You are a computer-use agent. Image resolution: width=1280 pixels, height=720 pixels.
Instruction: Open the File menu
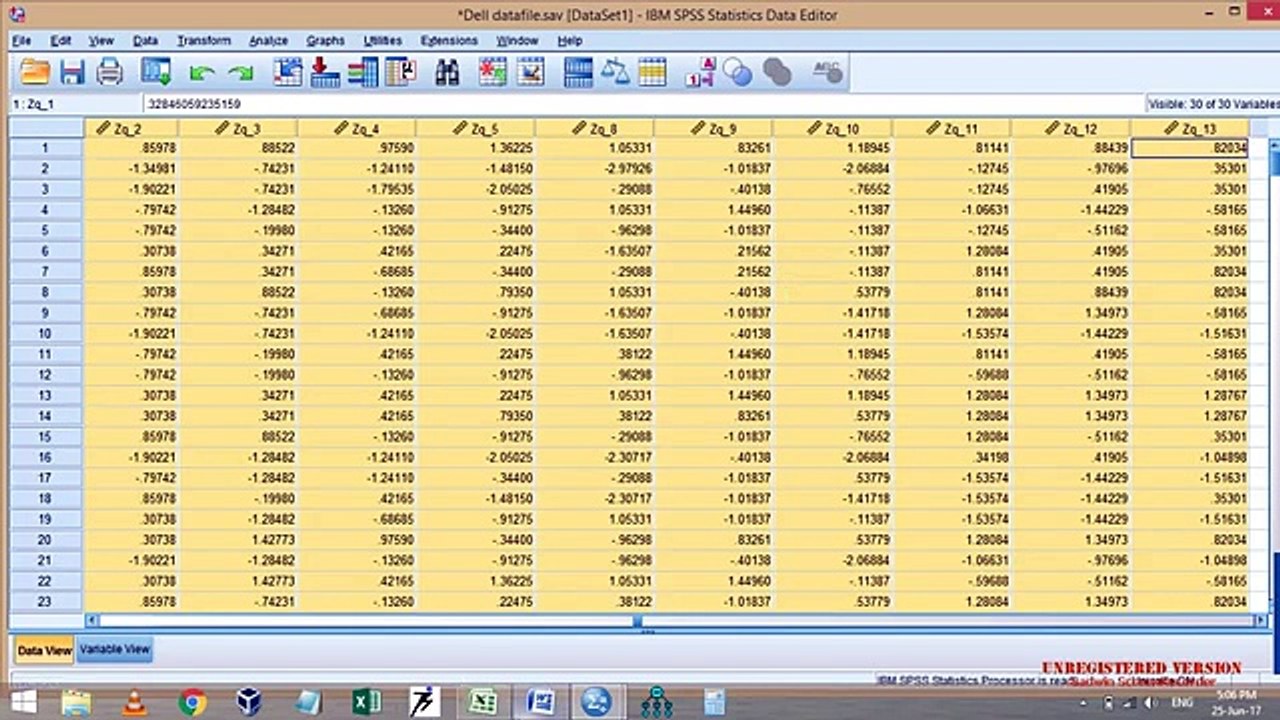pos(22,41)
